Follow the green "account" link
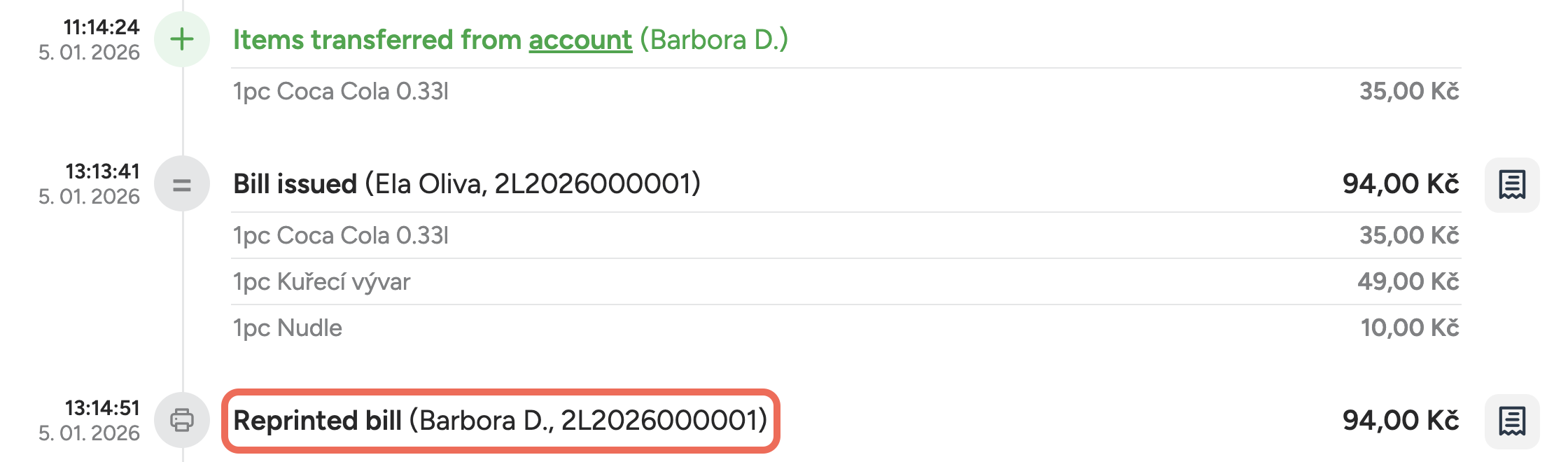The height and width of the screenshot is (462, 1568). pyautogui.click(x=580, y=40)
